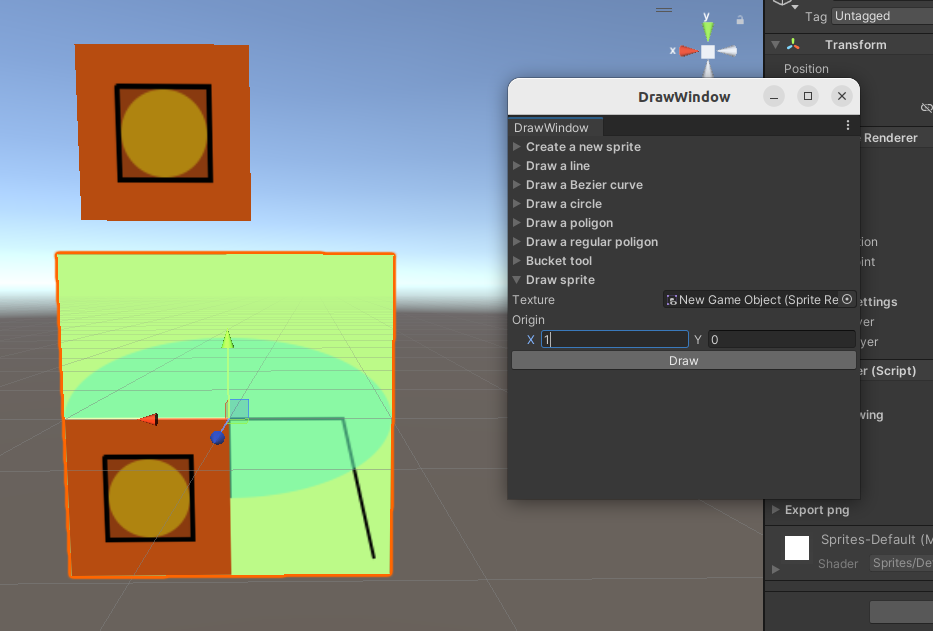Select the DrawWindow tab
933x631 pixels.
pos(551,128)
